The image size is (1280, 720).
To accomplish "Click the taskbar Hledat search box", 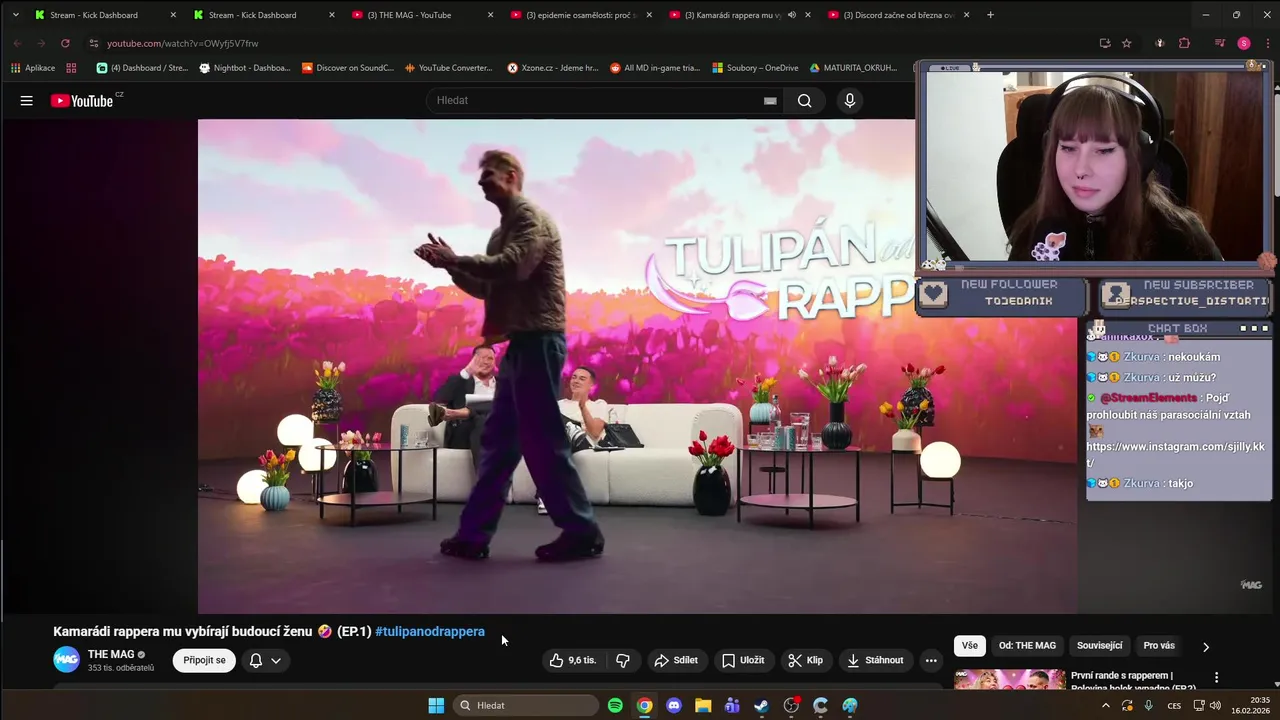I will click(524, 705).
